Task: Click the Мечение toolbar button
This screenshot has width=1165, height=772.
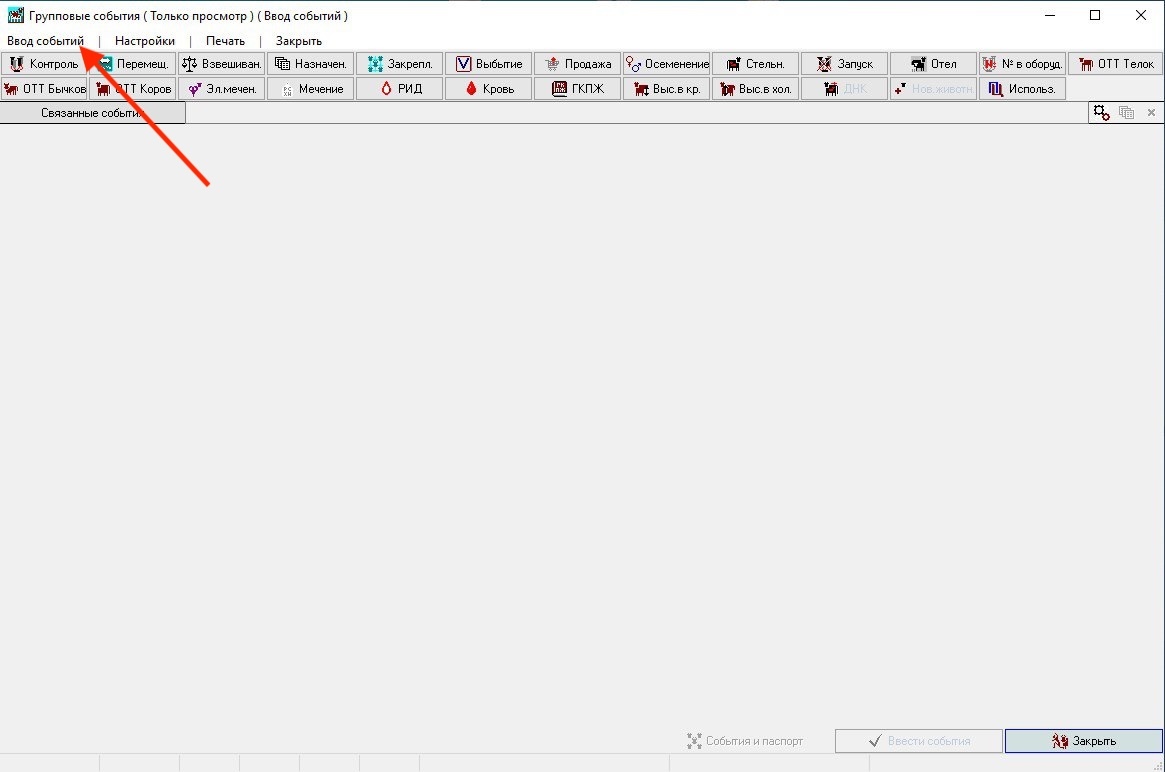Action: point(311,88)
